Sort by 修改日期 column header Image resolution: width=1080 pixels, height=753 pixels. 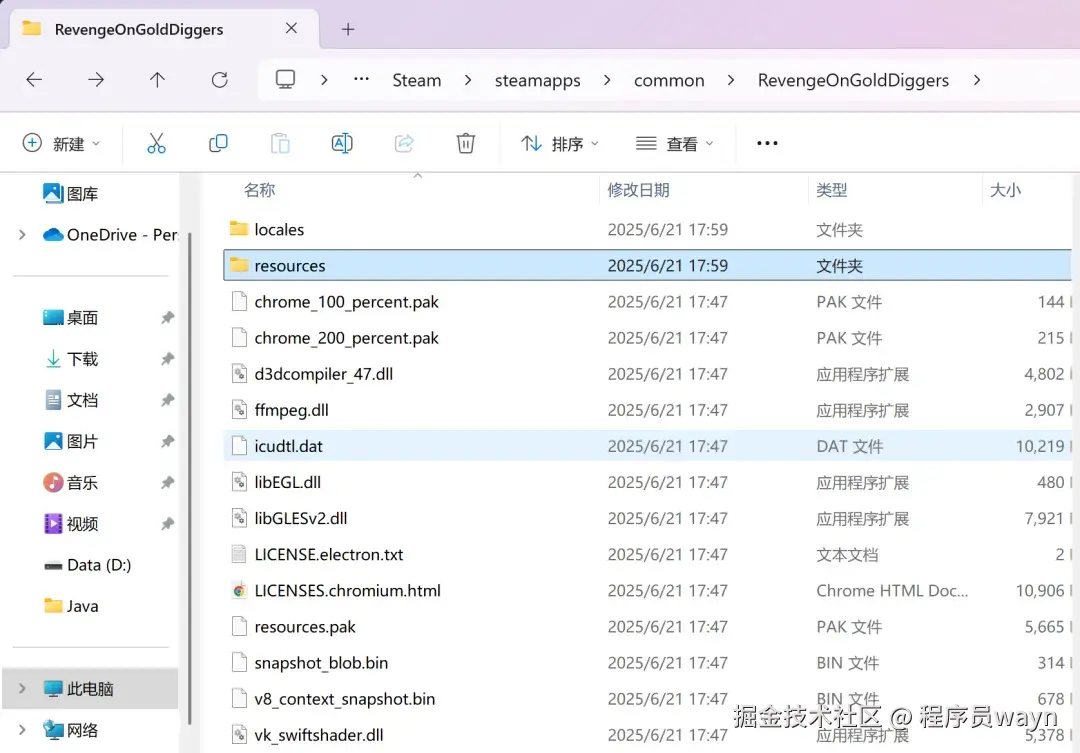click(x=638, y=190)
